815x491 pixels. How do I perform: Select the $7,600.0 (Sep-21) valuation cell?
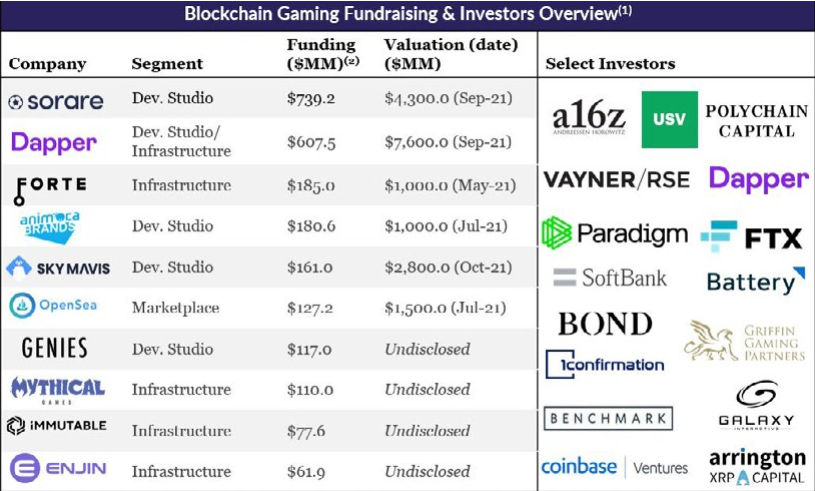[x=448, y=142]
